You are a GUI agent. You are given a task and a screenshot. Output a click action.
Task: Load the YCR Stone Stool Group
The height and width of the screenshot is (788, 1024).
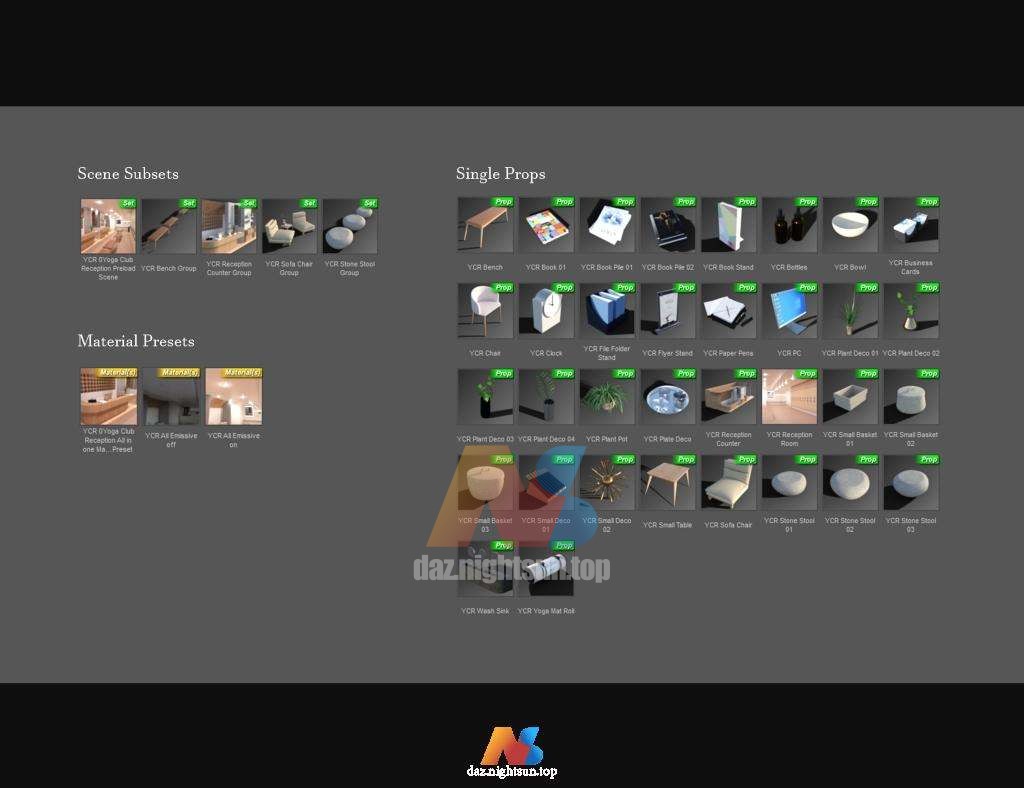pyautogui.click(x=350, y=226)
